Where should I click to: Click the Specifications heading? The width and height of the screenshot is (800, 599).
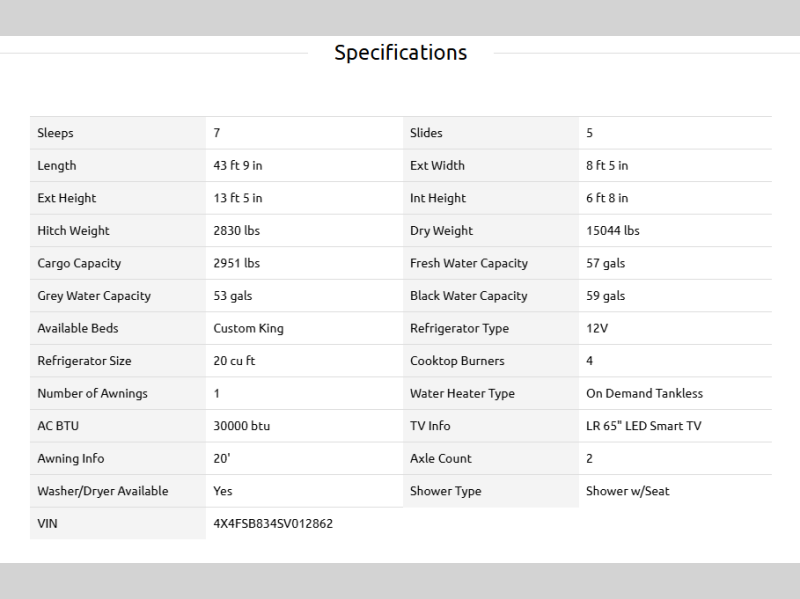400,53
